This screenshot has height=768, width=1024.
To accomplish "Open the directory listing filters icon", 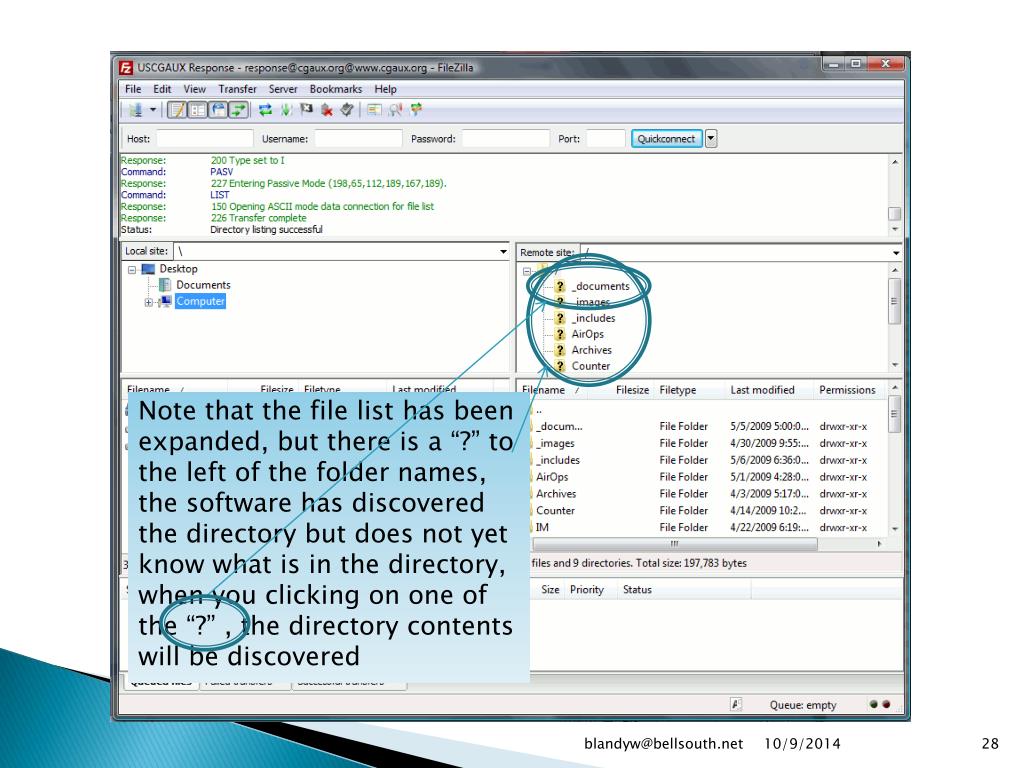I will 374,110.
